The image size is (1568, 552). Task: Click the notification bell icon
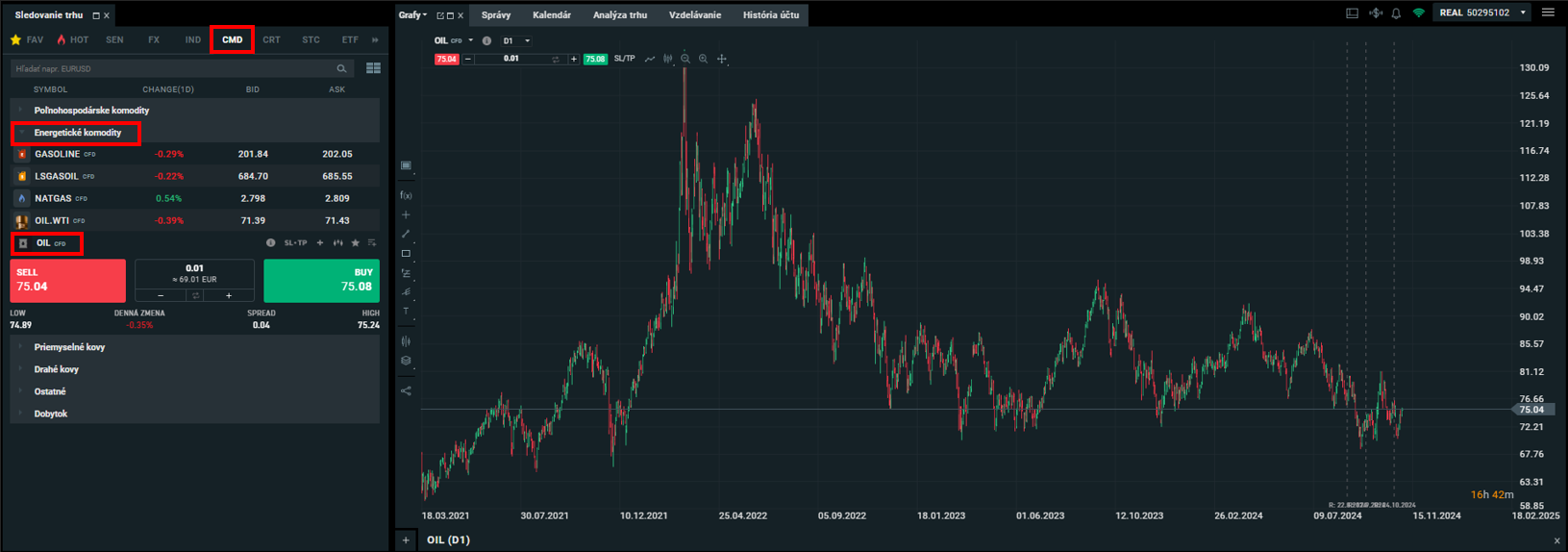tap(1396, 13)
